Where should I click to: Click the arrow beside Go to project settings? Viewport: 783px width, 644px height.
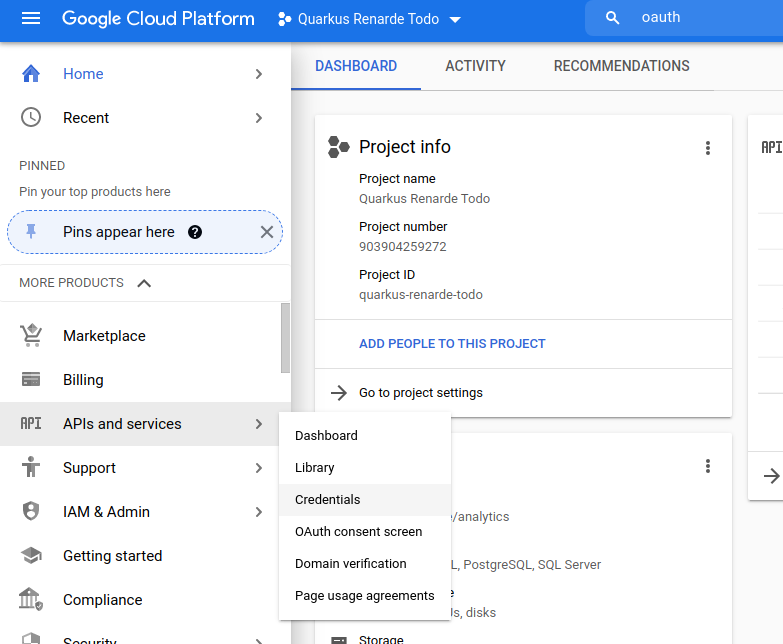[339, 393]
